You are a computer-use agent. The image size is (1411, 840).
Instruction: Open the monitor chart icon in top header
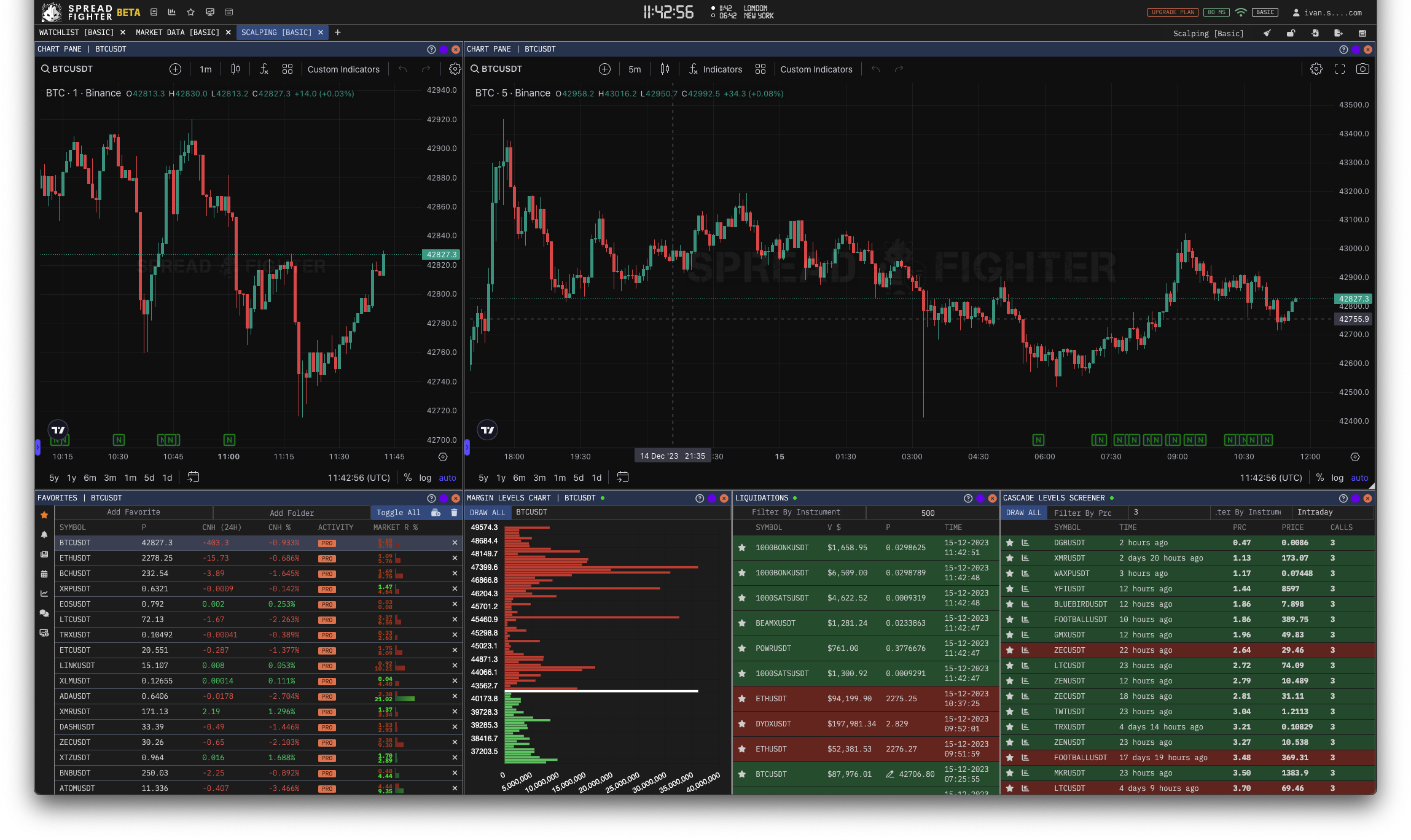(210, 12)
